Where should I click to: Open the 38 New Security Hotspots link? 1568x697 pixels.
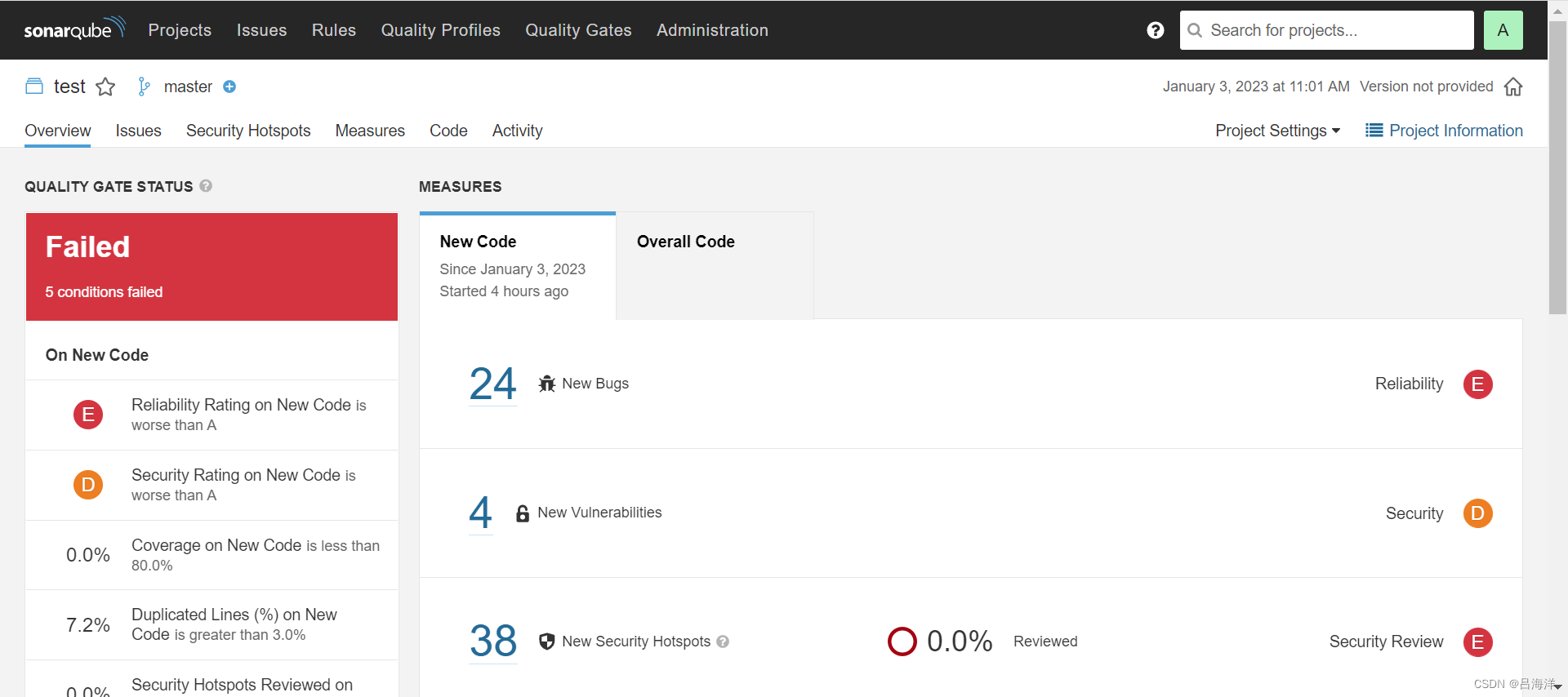(493, 642)
